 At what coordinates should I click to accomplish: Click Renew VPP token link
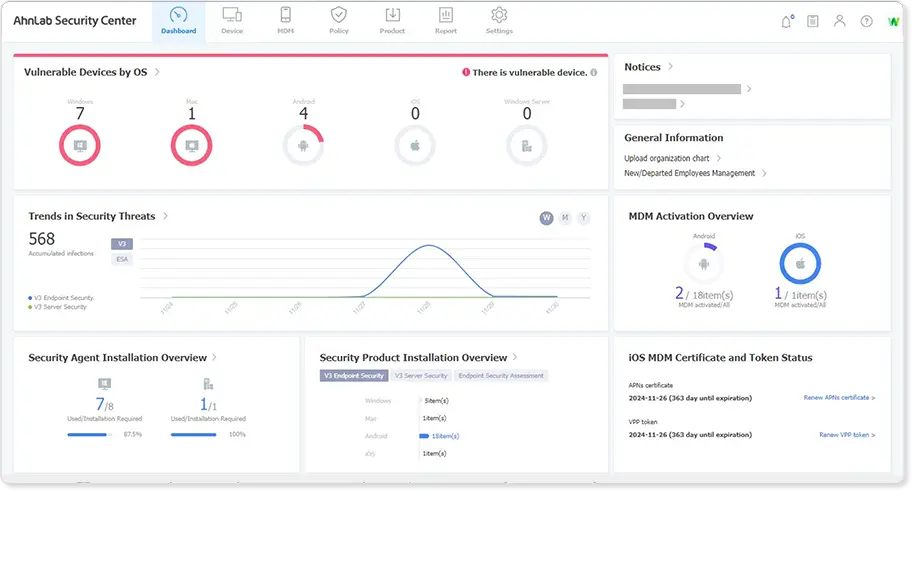coord(847,435)
